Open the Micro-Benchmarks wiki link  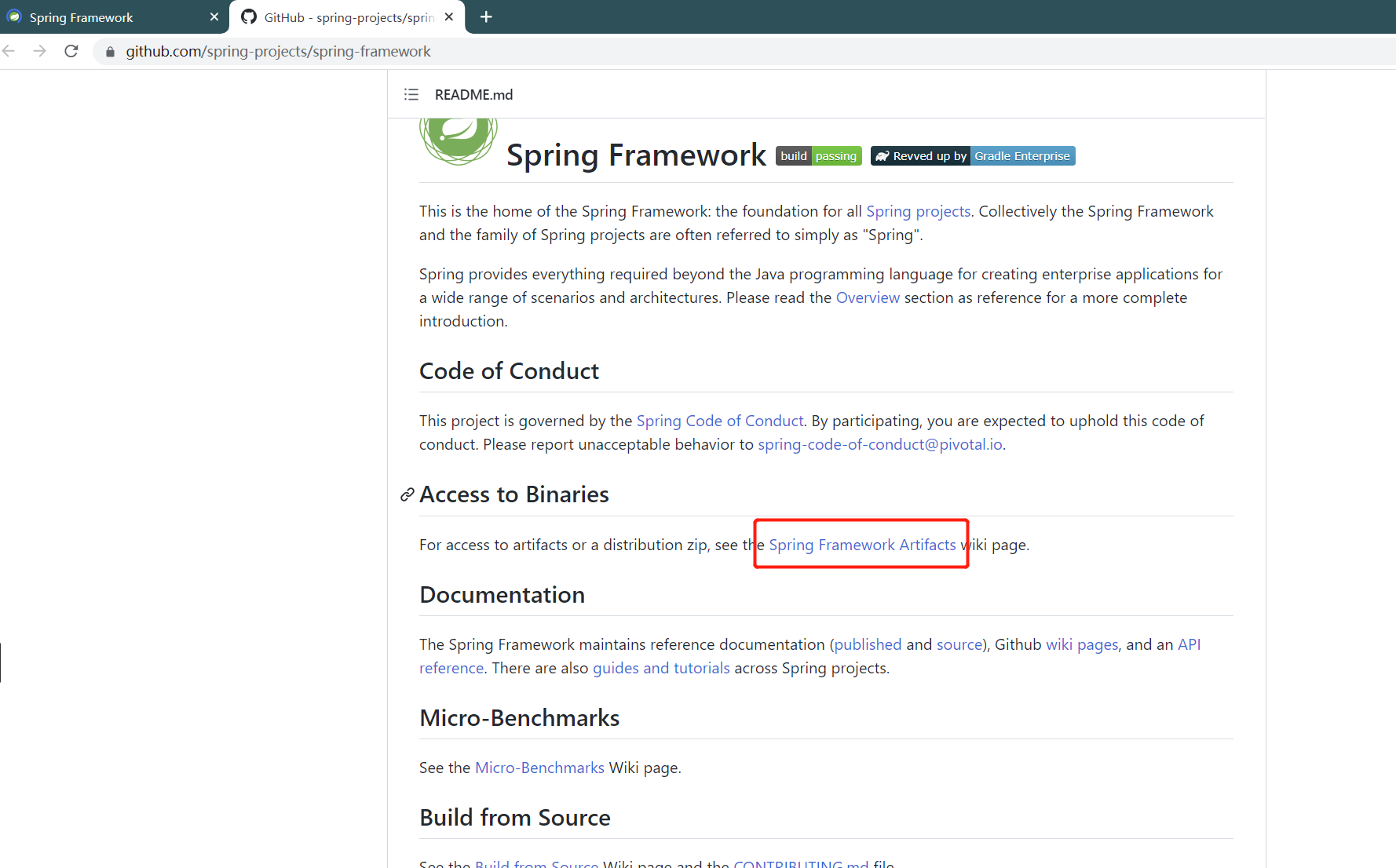(x=539, y=768)
